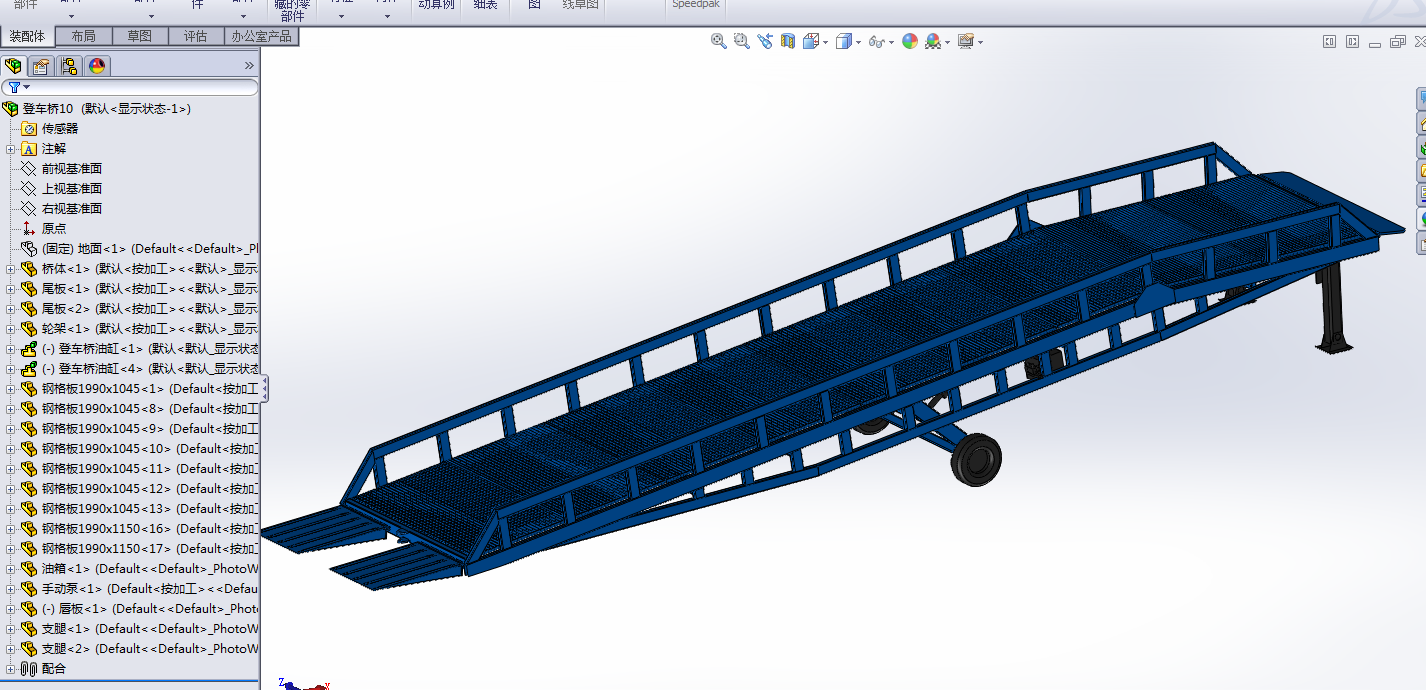
Task: Open the filter funnel dropdown arrow
Action: coord(27,88)
